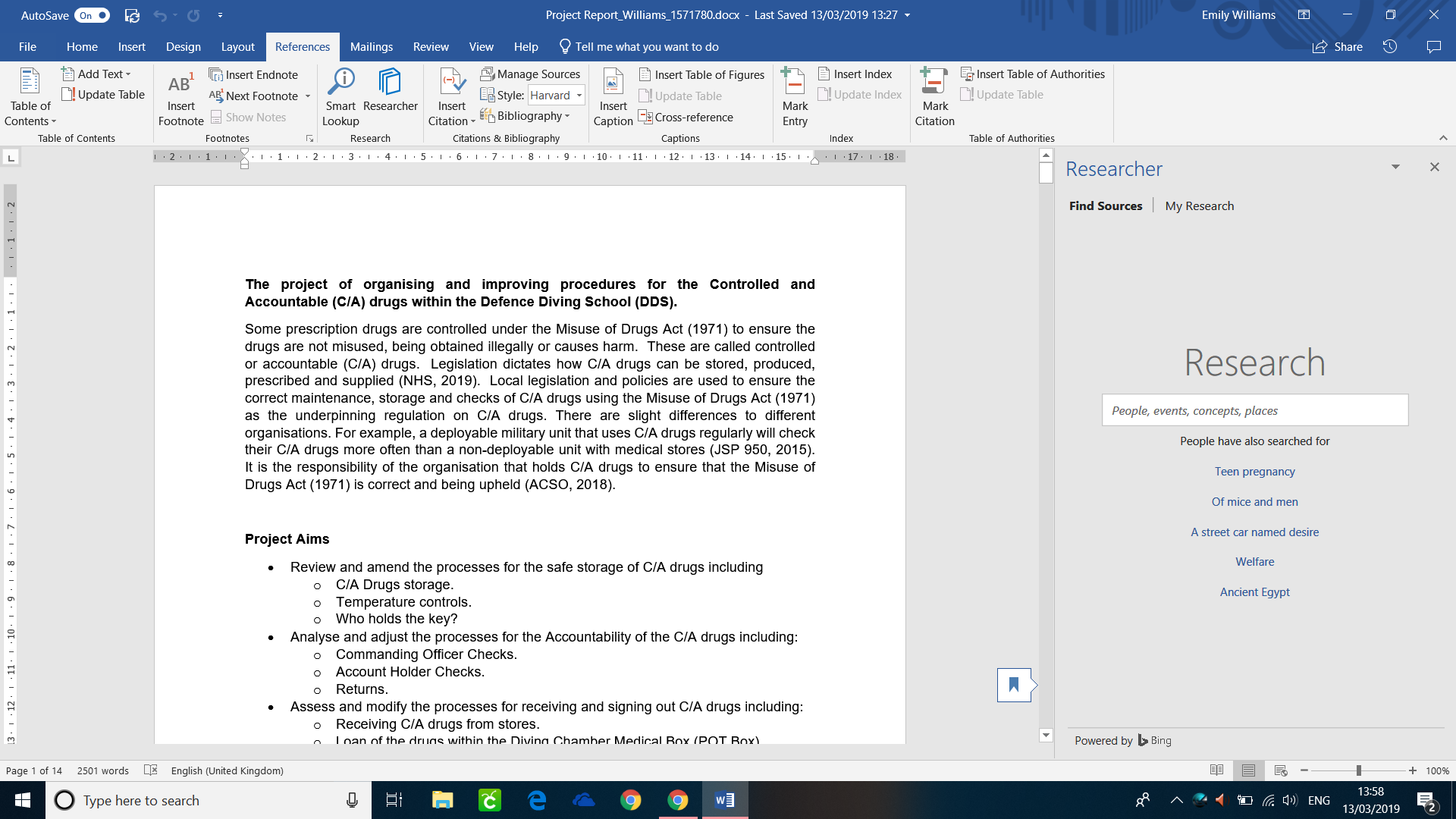Toggle Read Mode view
The height and width of the screenshot is (819, 1456).
[x=1216, y=770]
